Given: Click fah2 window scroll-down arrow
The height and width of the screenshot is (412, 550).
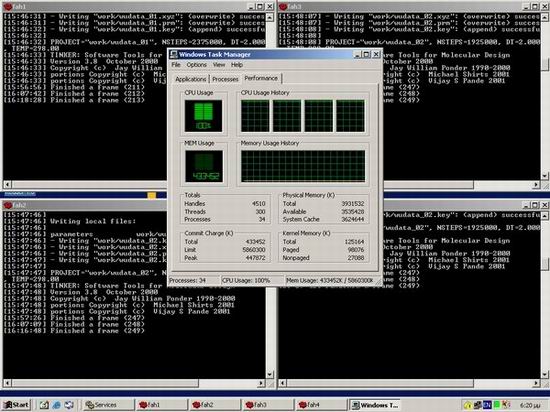Looking at the screenshot, I should 269,374.
